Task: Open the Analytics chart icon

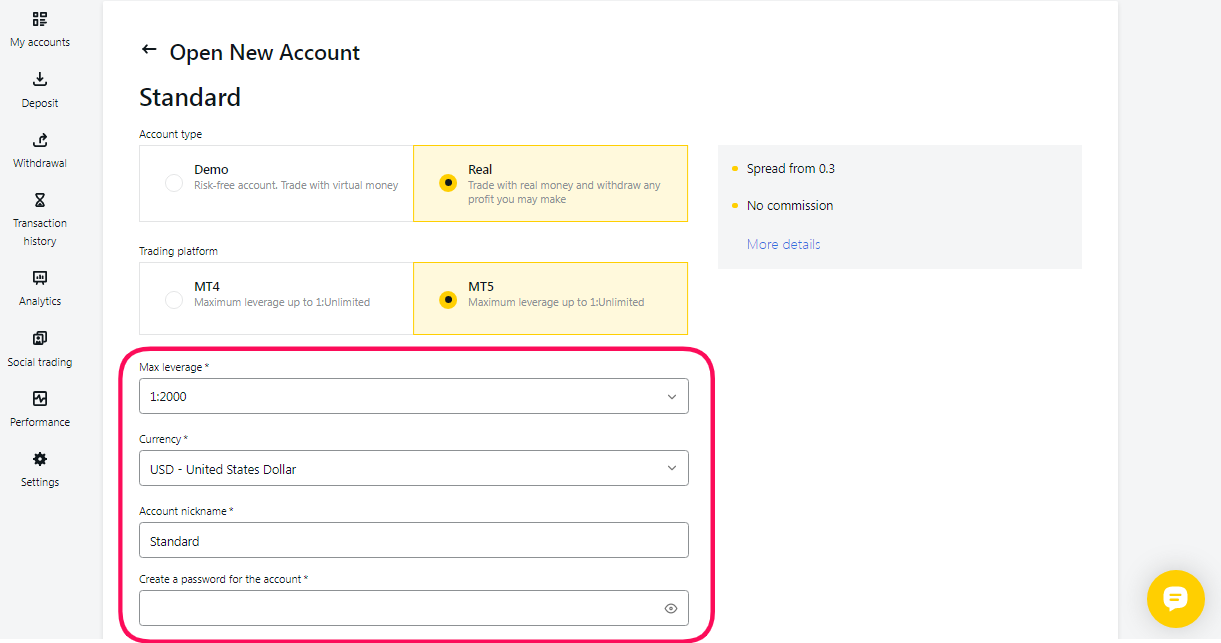Action: tap(40, 278)
